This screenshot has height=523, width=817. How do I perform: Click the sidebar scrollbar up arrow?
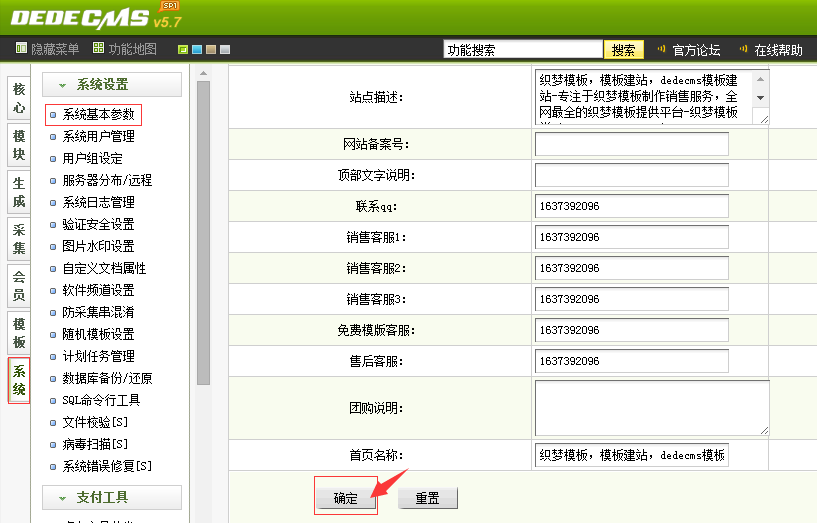pyautogui.click(x=203, y=73)
